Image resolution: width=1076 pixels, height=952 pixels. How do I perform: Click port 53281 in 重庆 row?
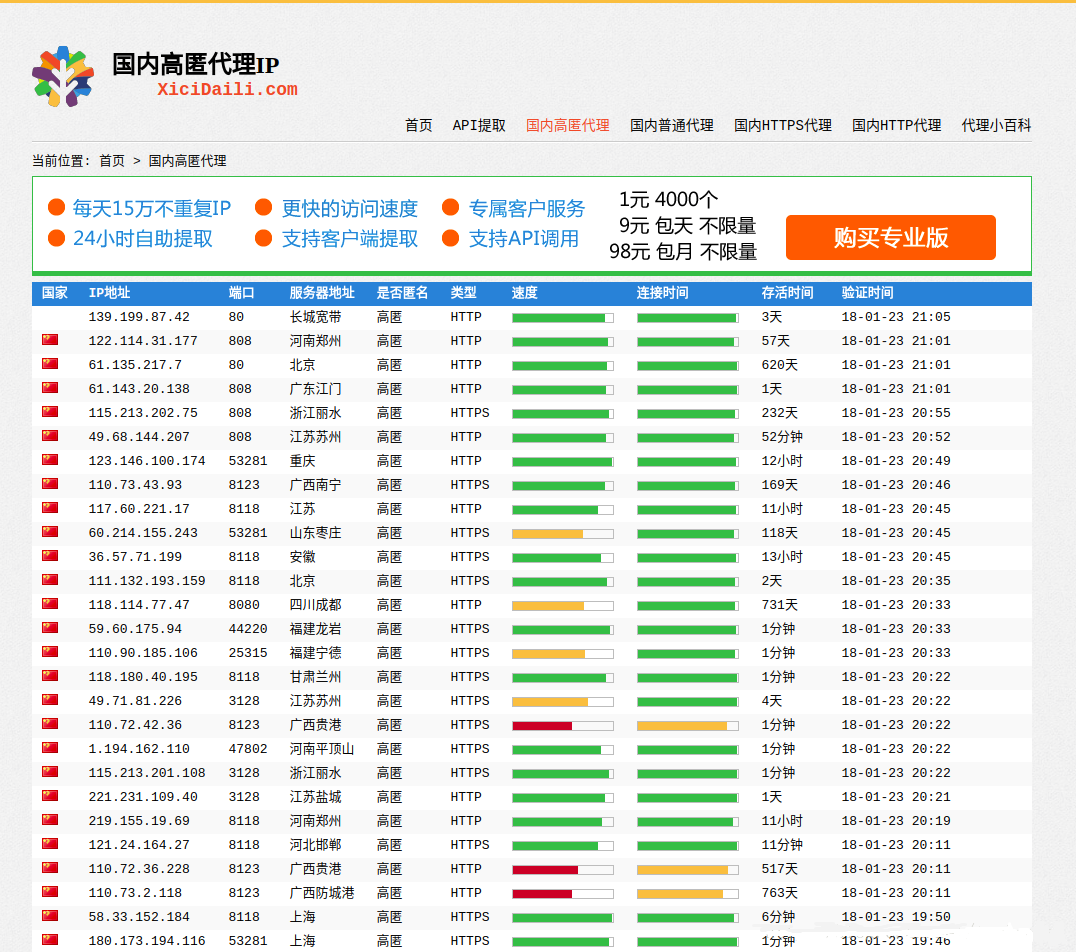click(248, 461)
